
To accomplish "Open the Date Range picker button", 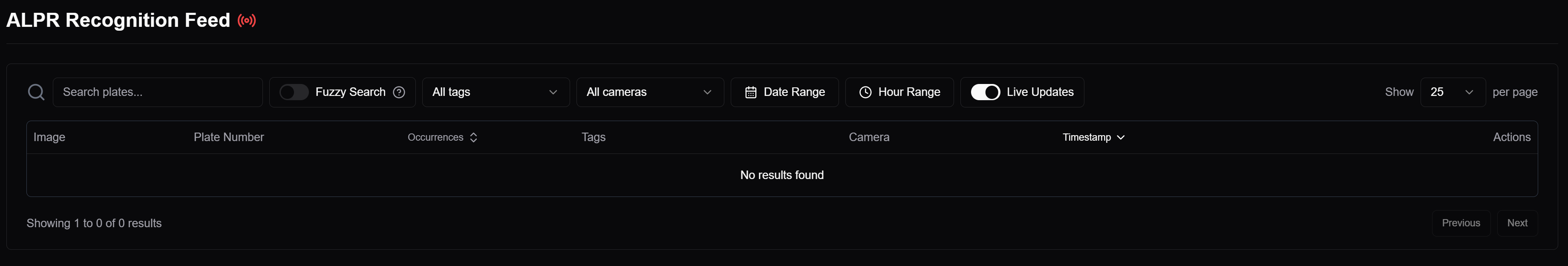I will (784, 93).
